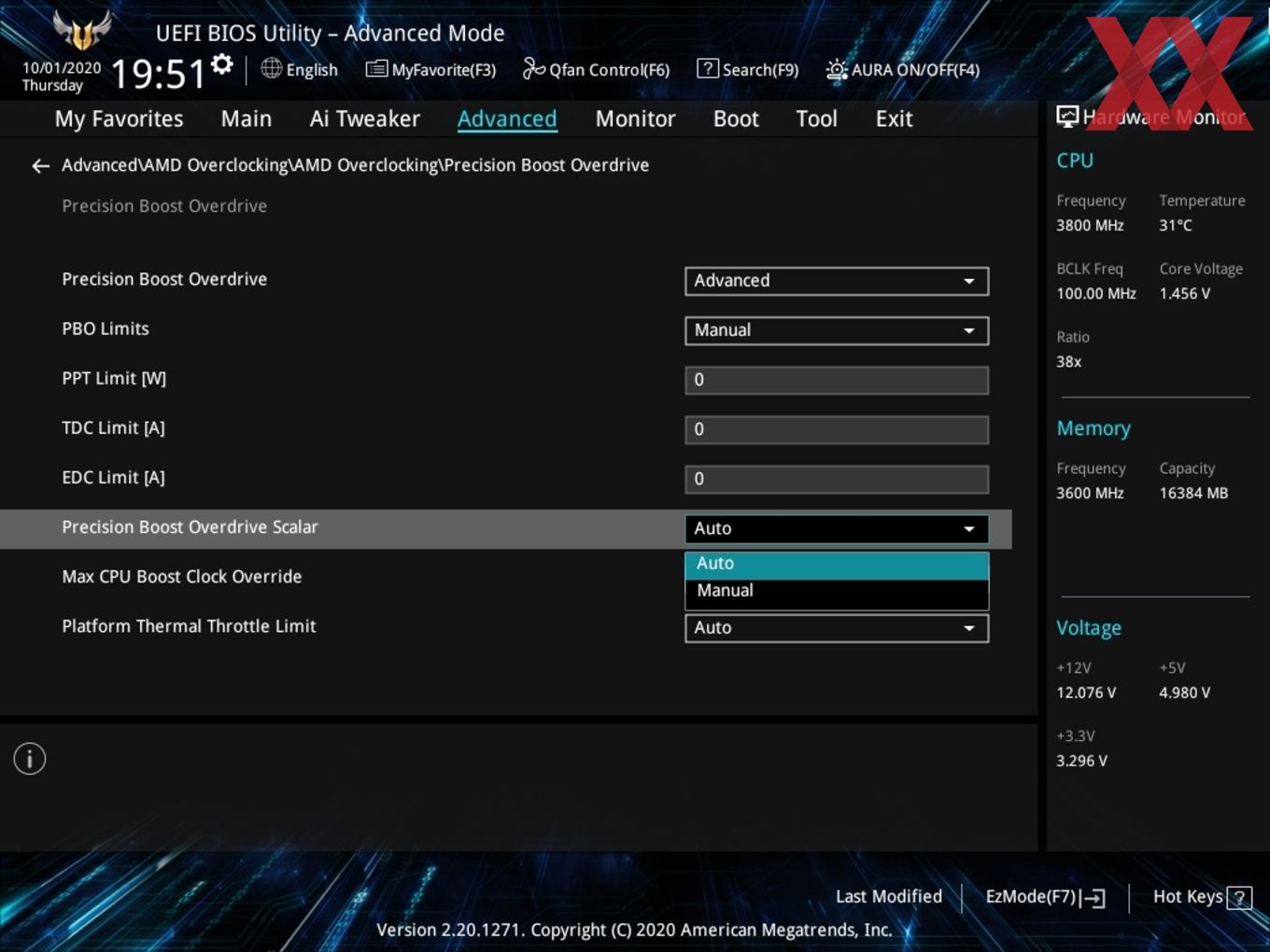Select the Advanced tab

[507, 119]
